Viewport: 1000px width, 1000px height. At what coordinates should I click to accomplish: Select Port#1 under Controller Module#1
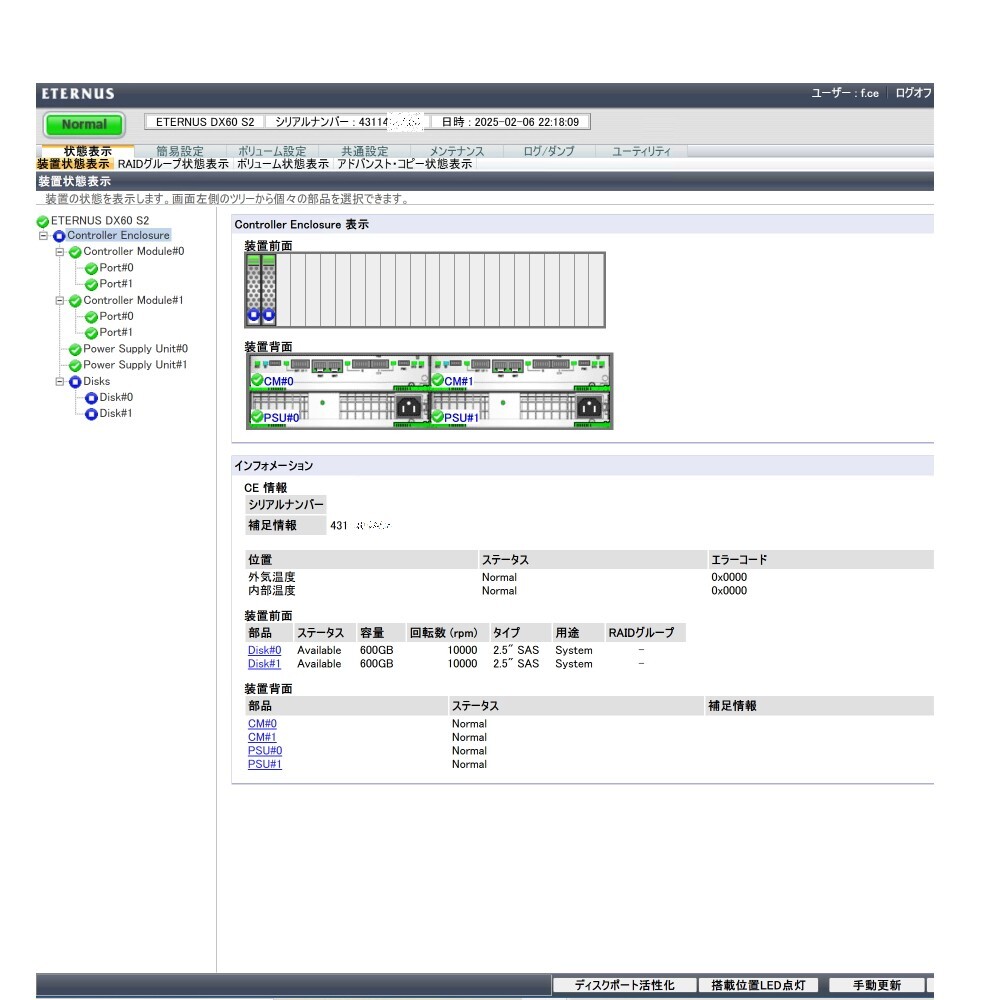(x=116, y=332)
